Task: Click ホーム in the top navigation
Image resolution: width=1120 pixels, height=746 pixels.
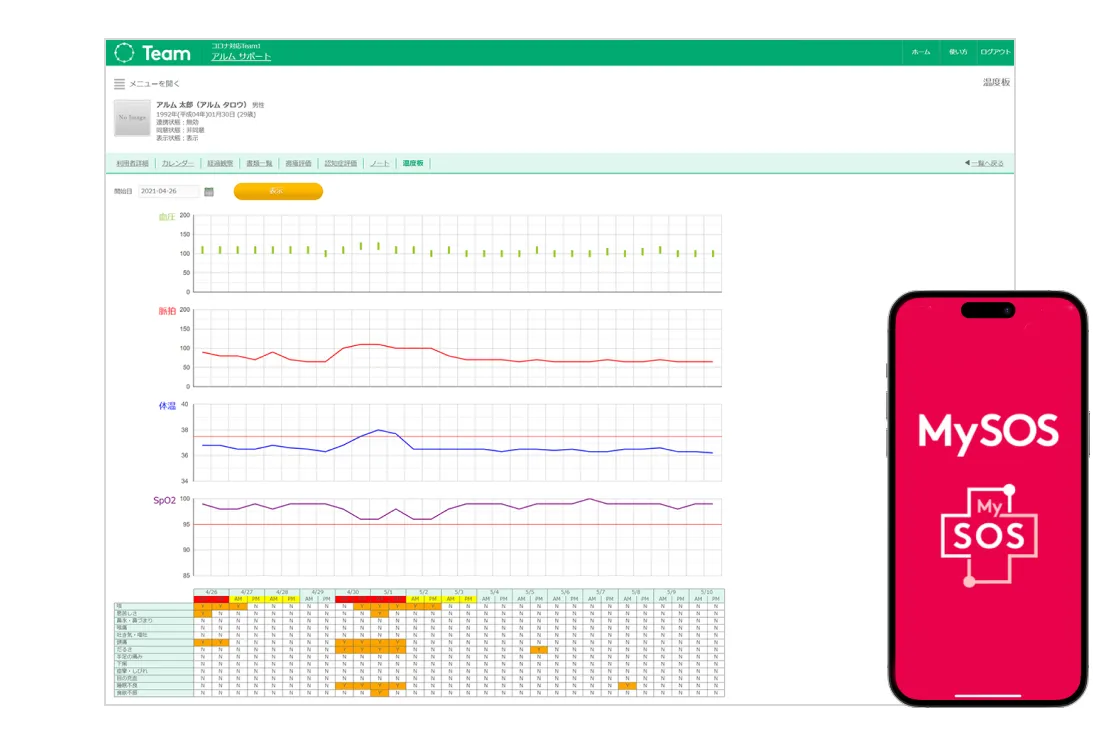Action: [x=921, y=52]
